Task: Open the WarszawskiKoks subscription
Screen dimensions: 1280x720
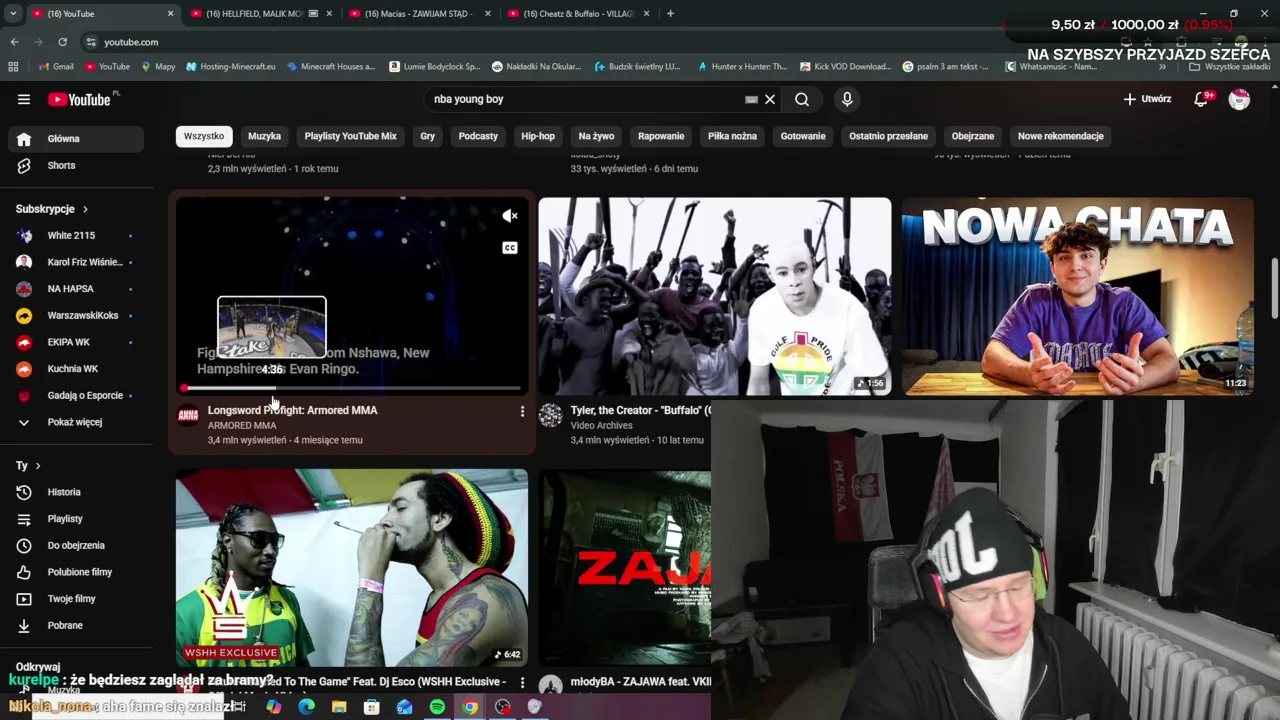Action: pos(77,315)
